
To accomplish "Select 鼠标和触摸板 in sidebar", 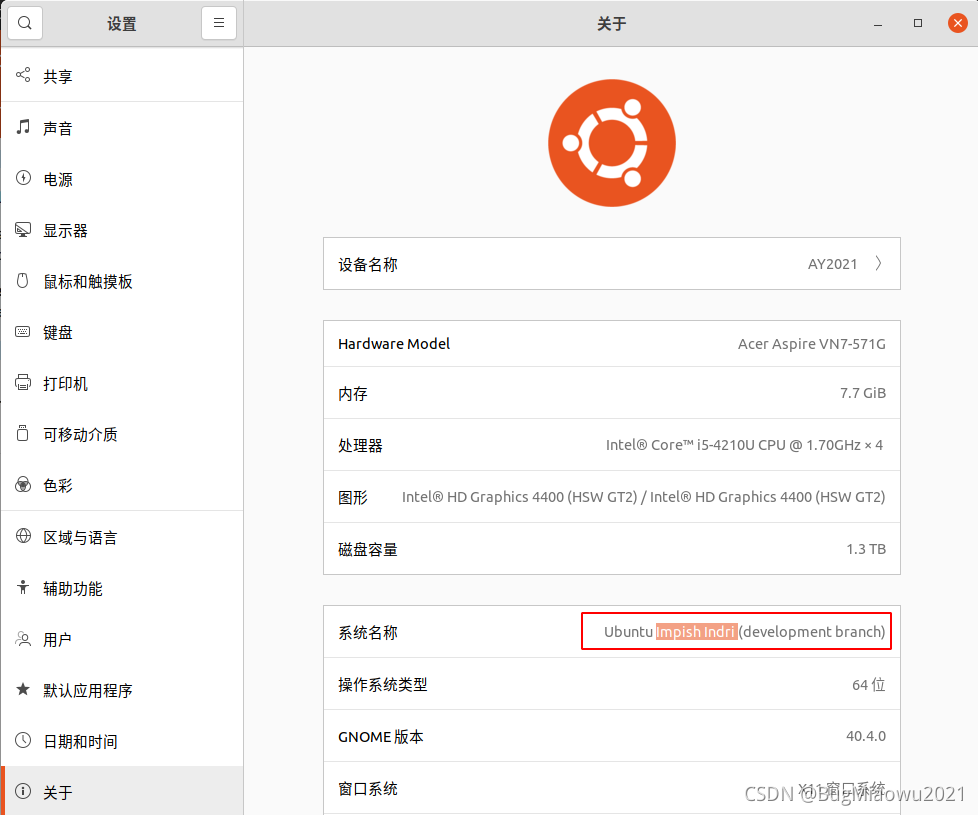I will click(122, 281).
